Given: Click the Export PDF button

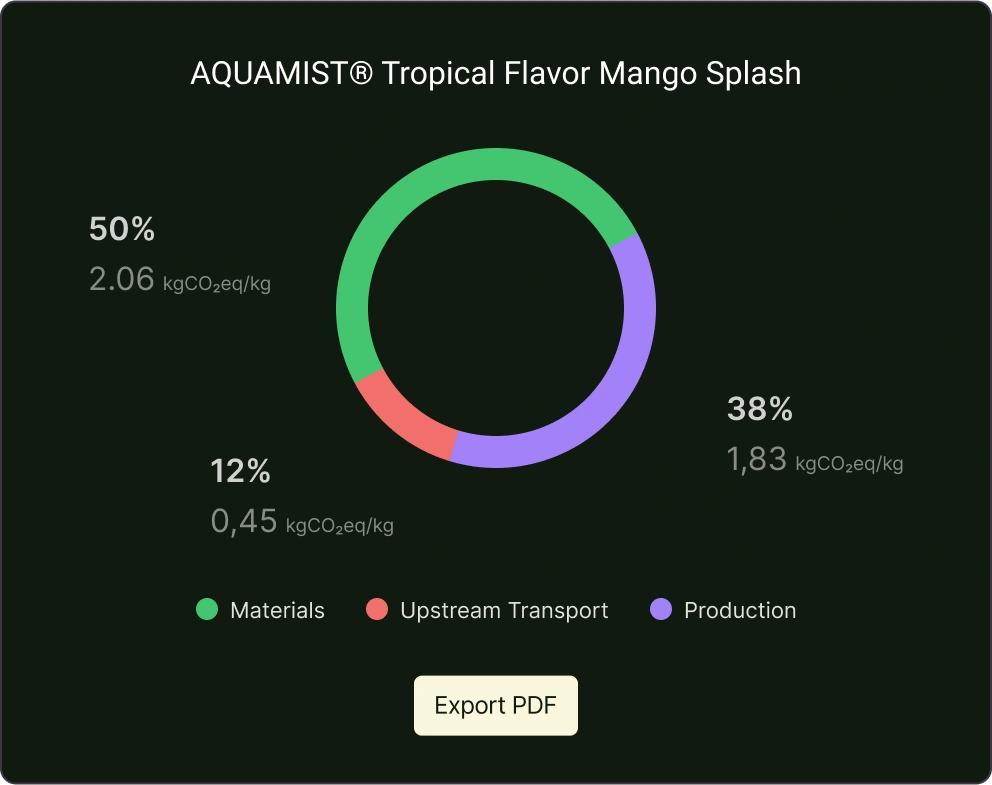Looking at the screenshot, I should pos(495,705).
